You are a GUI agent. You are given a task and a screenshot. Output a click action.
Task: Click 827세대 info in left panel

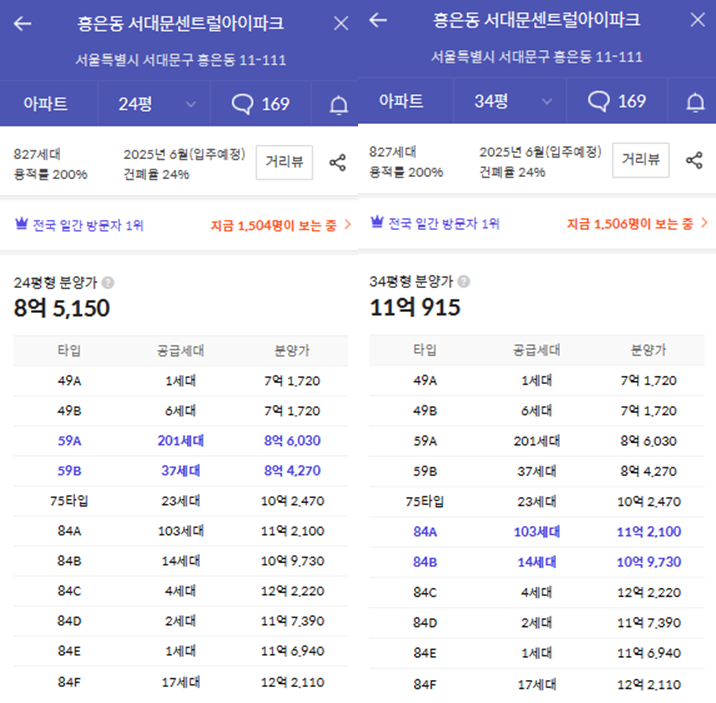37,154
